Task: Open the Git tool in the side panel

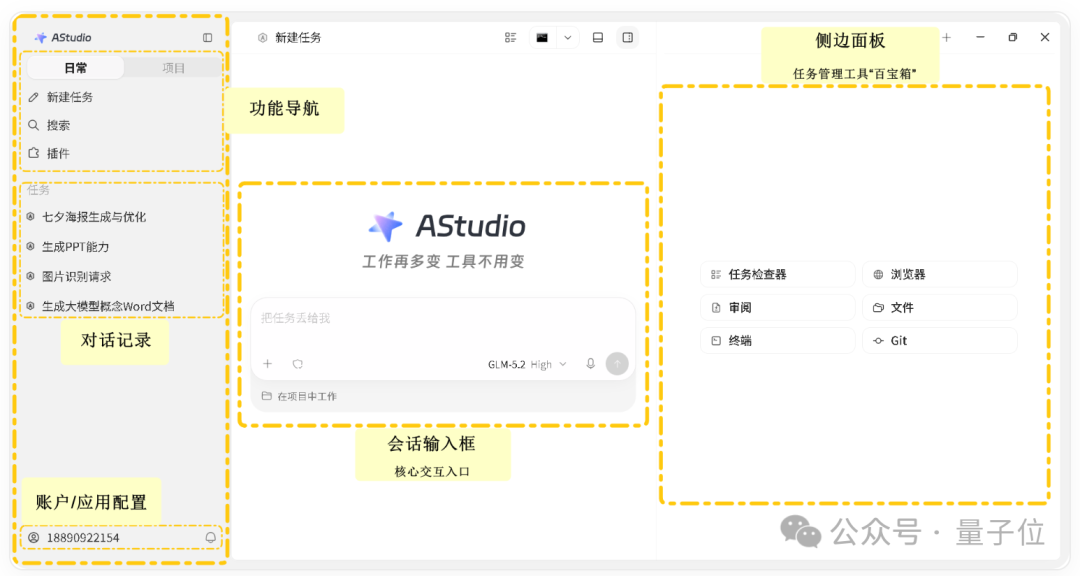Action: [939, 340]
